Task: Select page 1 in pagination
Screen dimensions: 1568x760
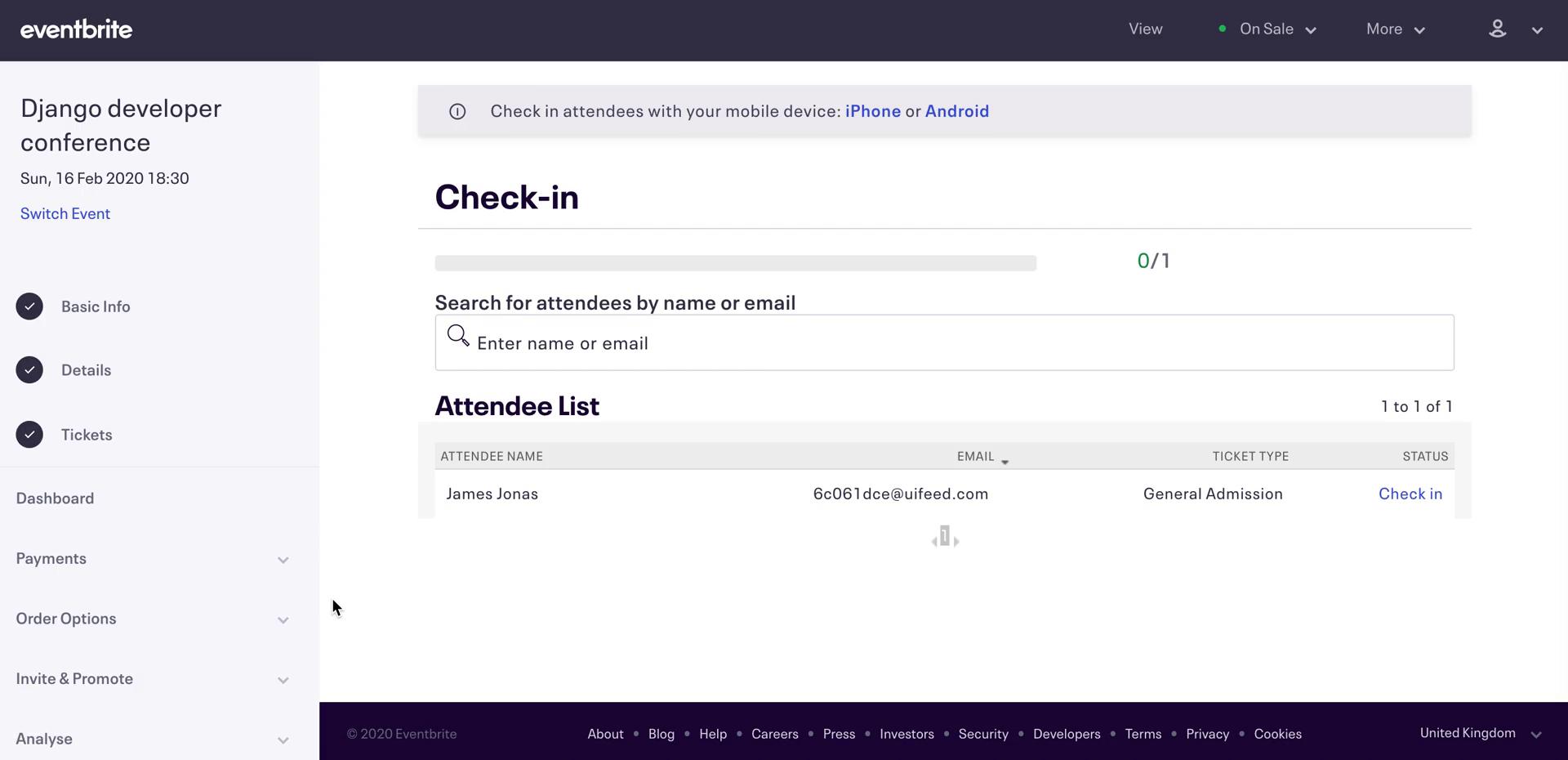Action: pos(945,536)
